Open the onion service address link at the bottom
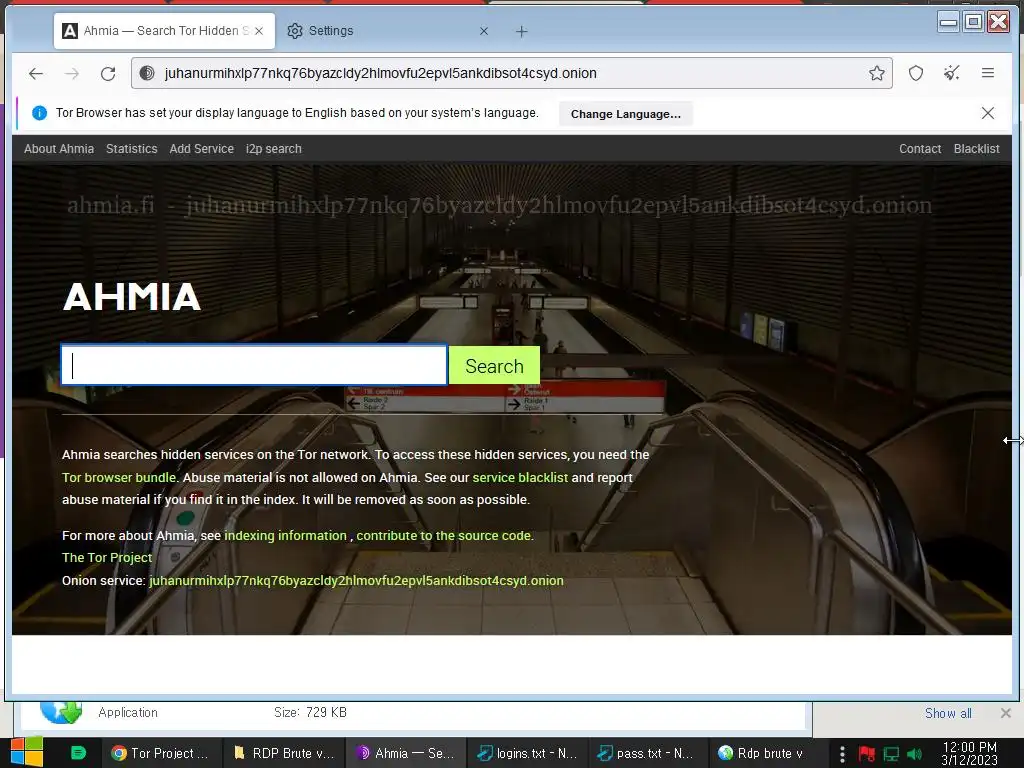 pos(356,581)
